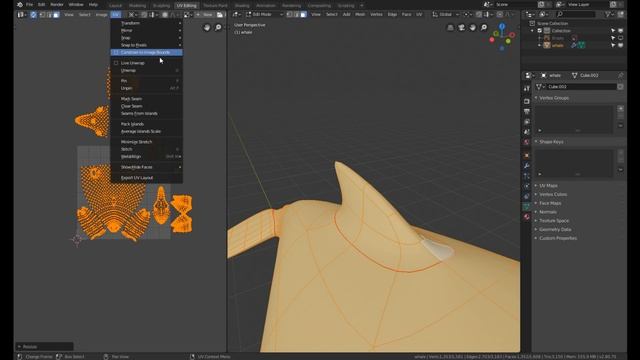Click blue Z axis on navigation gizmo
The height and width of the screenshot is (360, 640).
[x=502, y=26]
